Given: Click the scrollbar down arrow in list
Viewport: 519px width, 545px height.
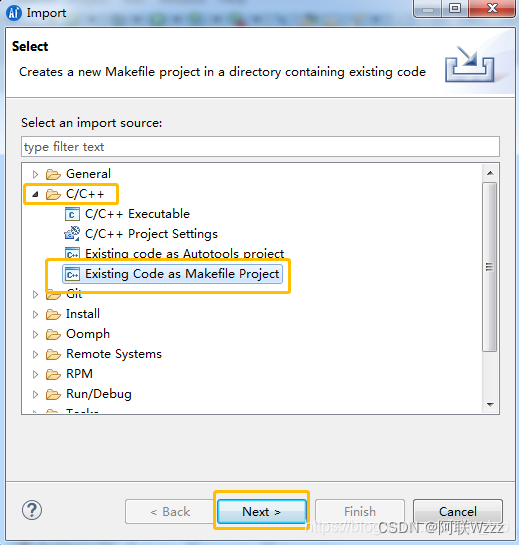Looking at the screenshot, I should 490,405.
